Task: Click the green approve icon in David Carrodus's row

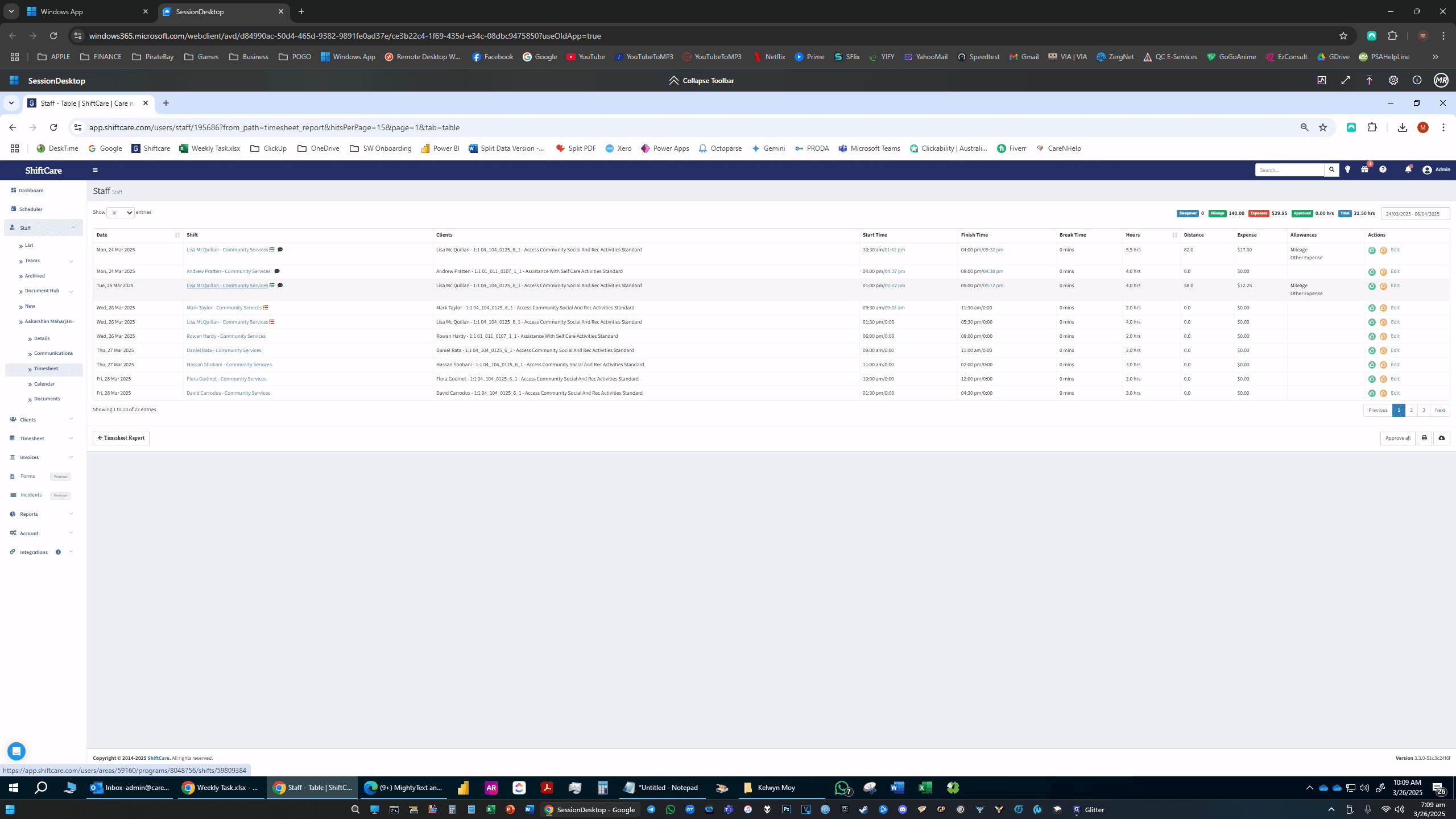Action: tap(1372, 394)
